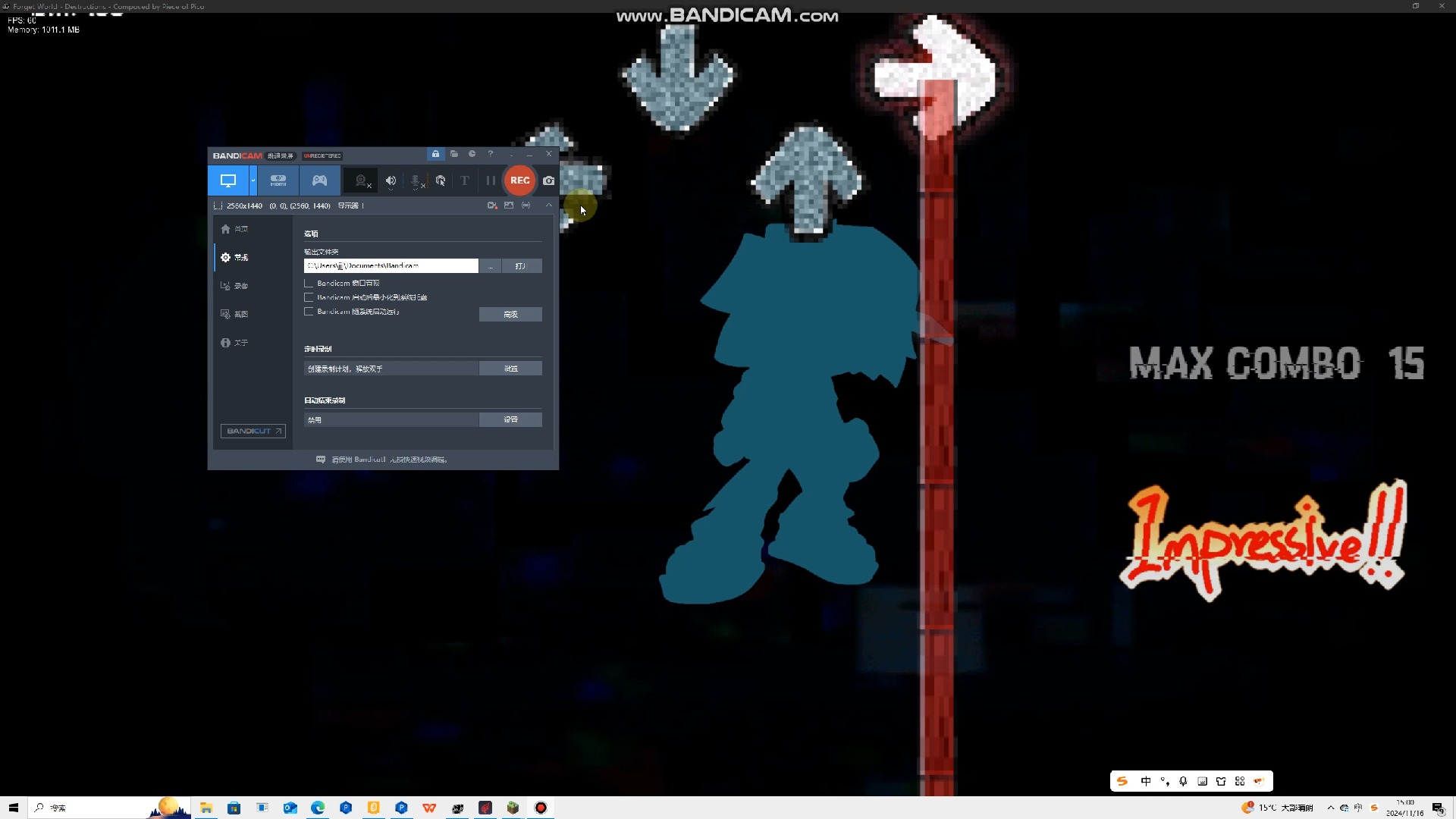Collapse the Bandicam settings panel chevron

[549, 206]
